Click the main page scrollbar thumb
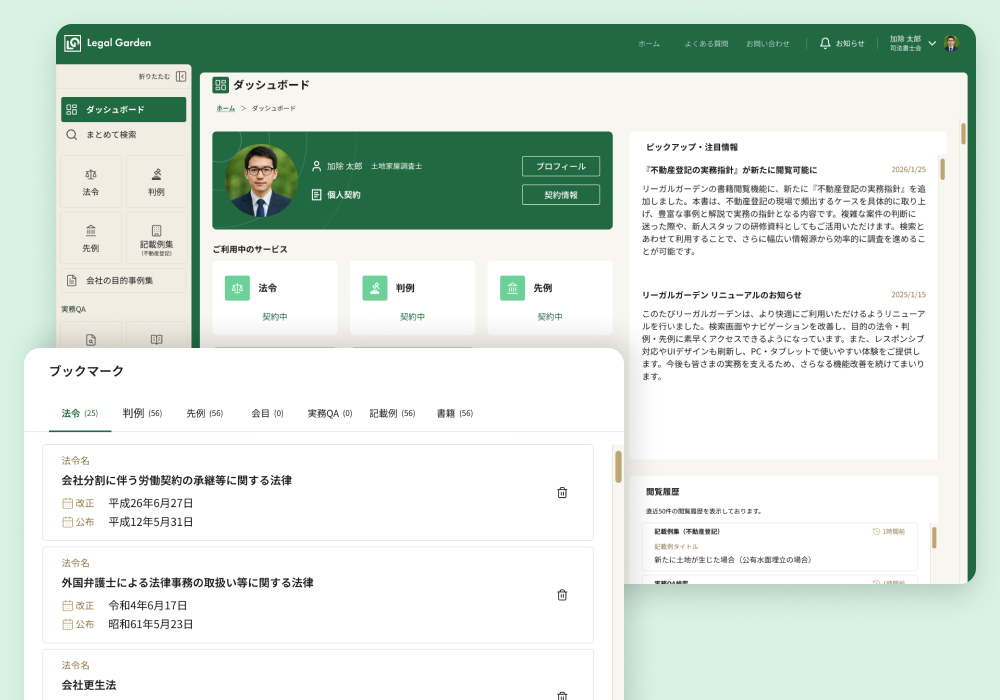The image size is (1000, 700). click(963, 133)
